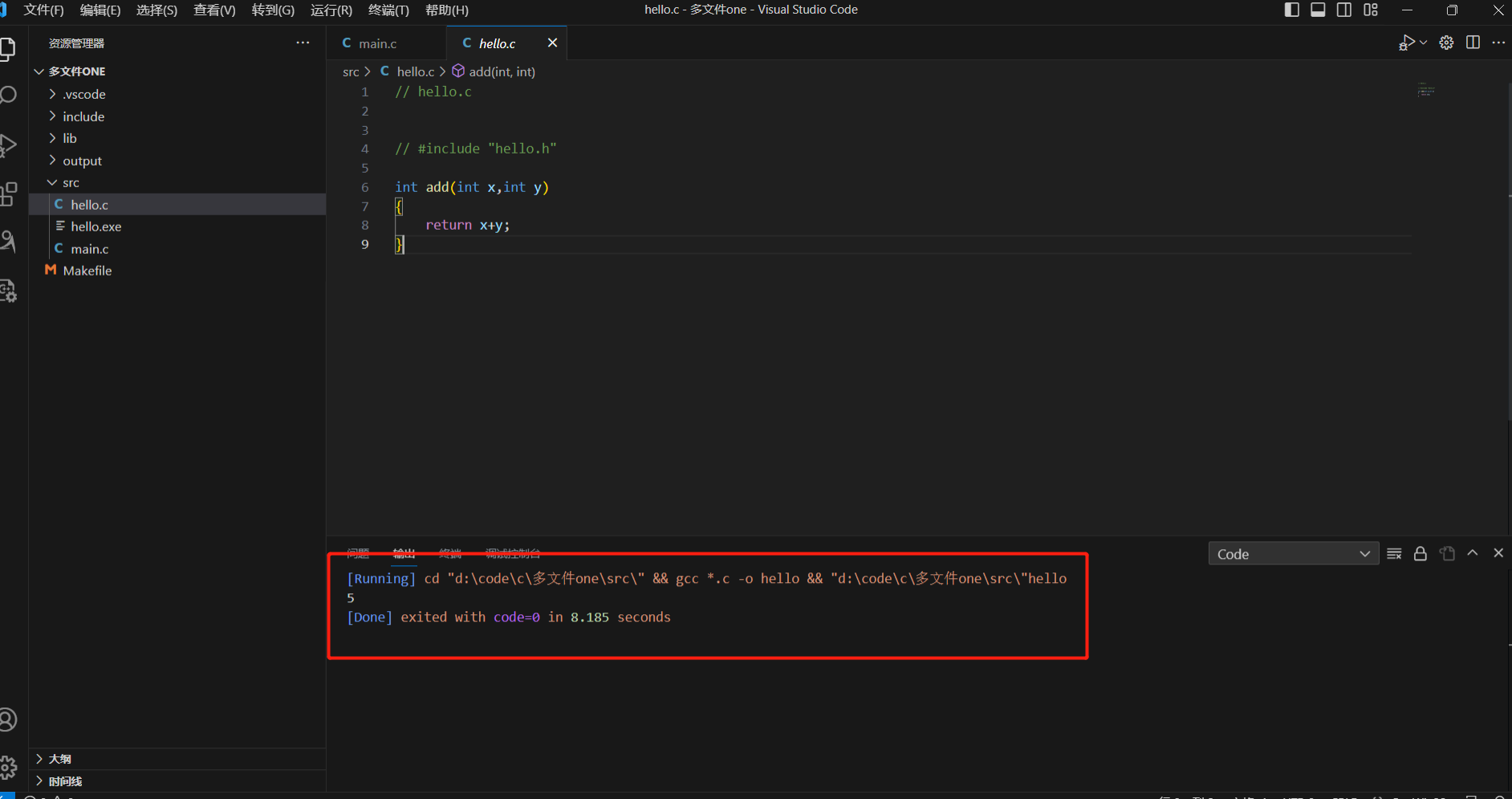The image size is (1512, 799).
Task: Expand the include folder
Action: tap(177, 116)
